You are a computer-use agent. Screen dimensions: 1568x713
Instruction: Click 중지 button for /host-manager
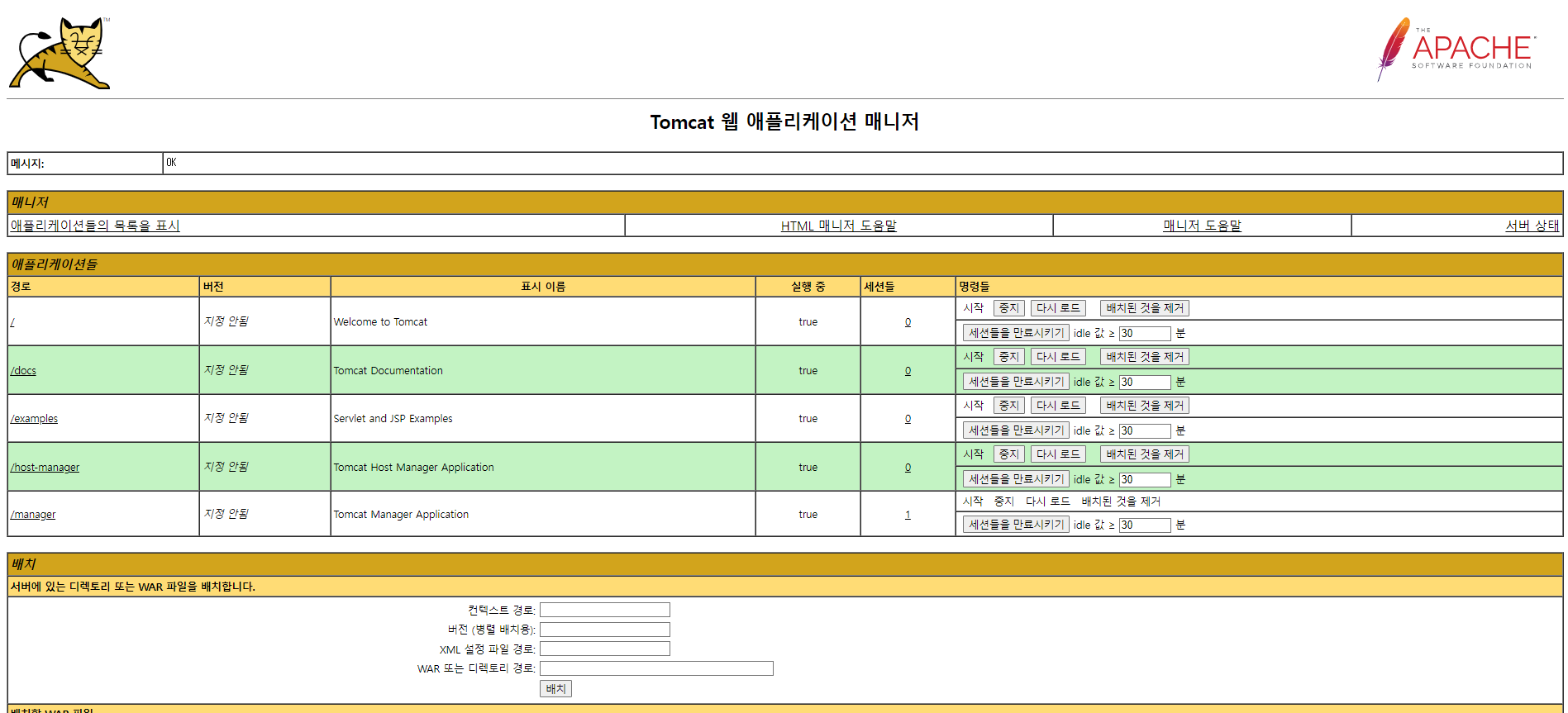pyautogui.click(x=1009, y=454)
